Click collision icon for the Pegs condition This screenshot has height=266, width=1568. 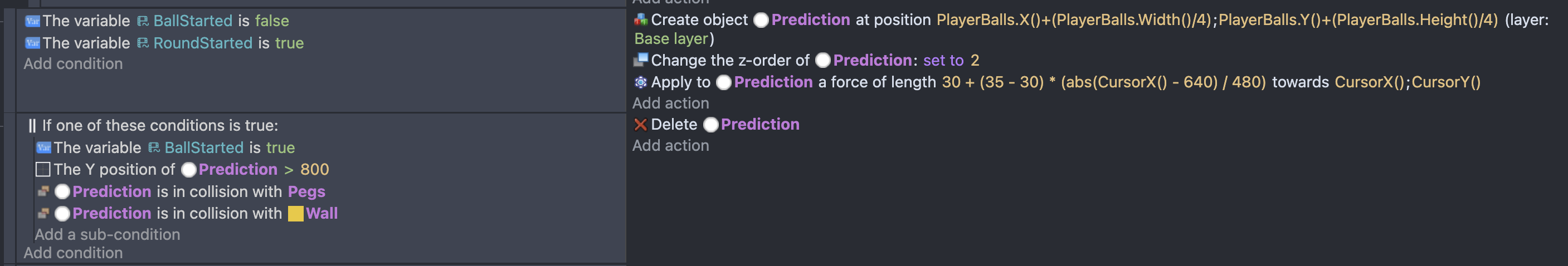coord(43,191)
